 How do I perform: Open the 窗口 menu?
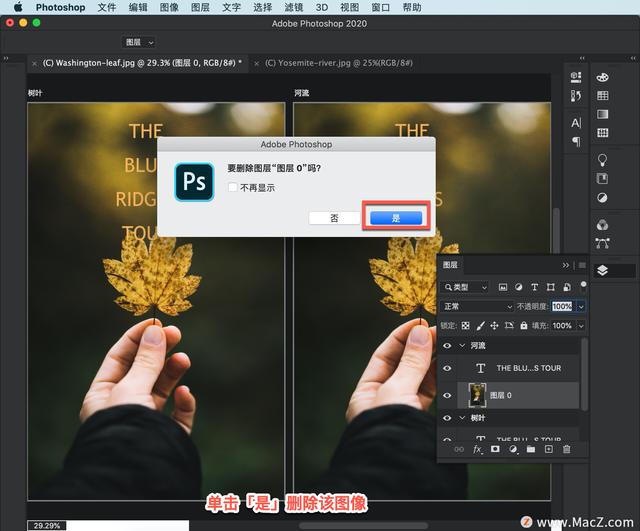tap(380, 7)
